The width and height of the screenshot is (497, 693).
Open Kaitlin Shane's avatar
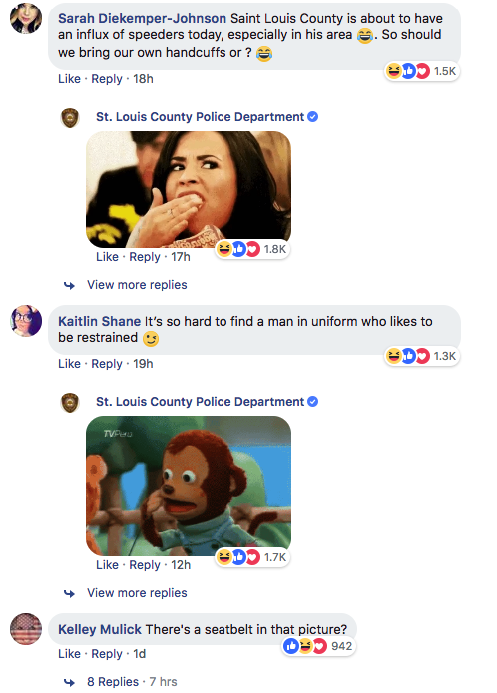tap(26, 321)
